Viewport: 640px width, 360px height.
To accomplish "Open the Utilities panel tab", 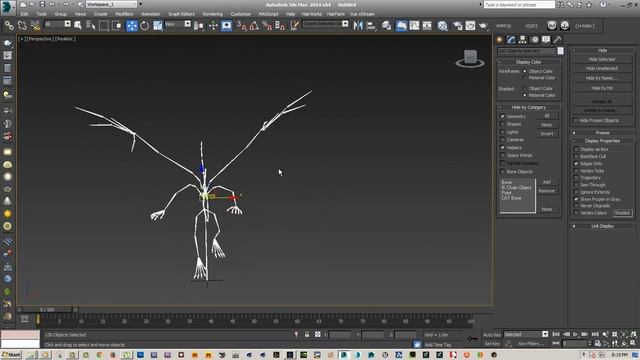I will (x=558, y=40).
